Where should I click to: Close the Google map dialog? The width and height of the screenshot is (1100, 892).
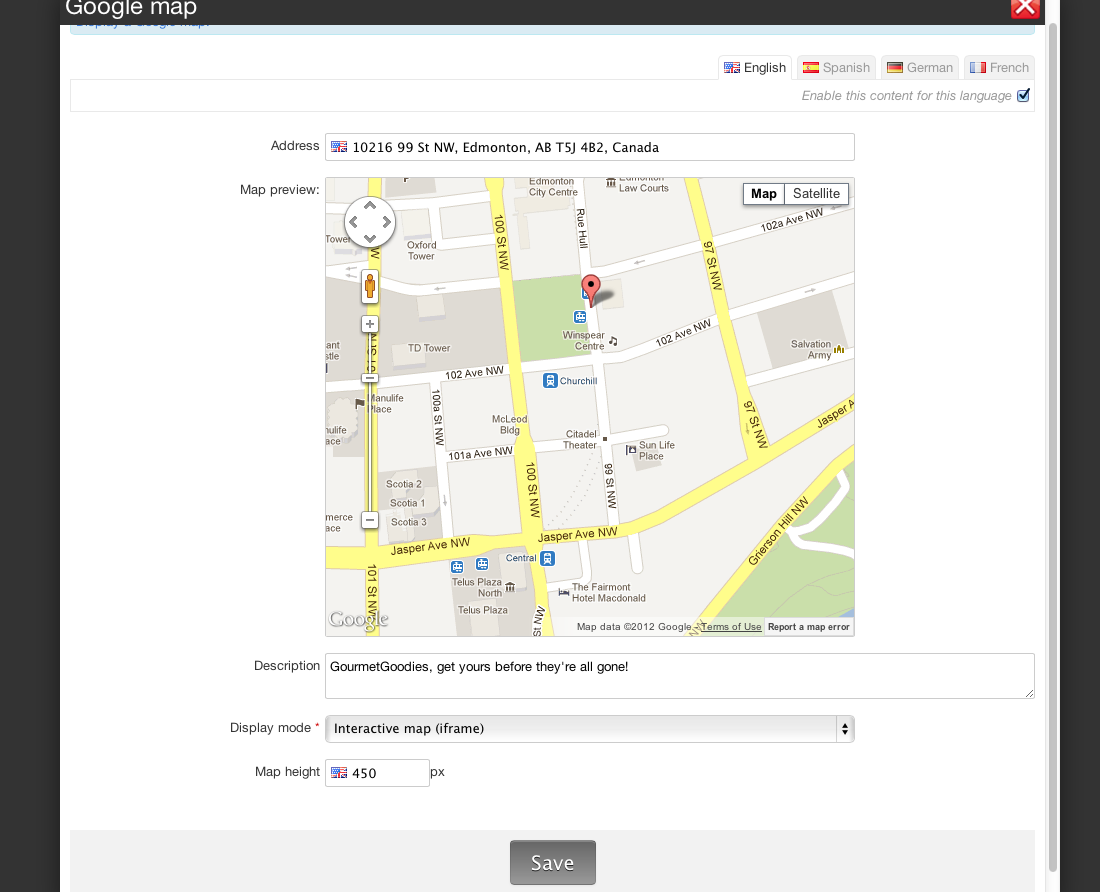click(x=1025, y=8)
